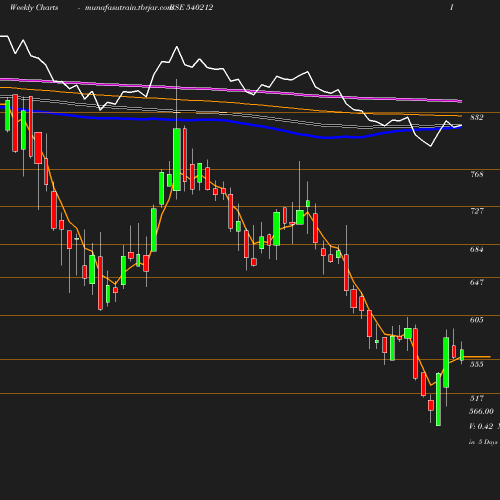Click the 684 price level label
Screen dimensions: 500x500
[477, 249]
